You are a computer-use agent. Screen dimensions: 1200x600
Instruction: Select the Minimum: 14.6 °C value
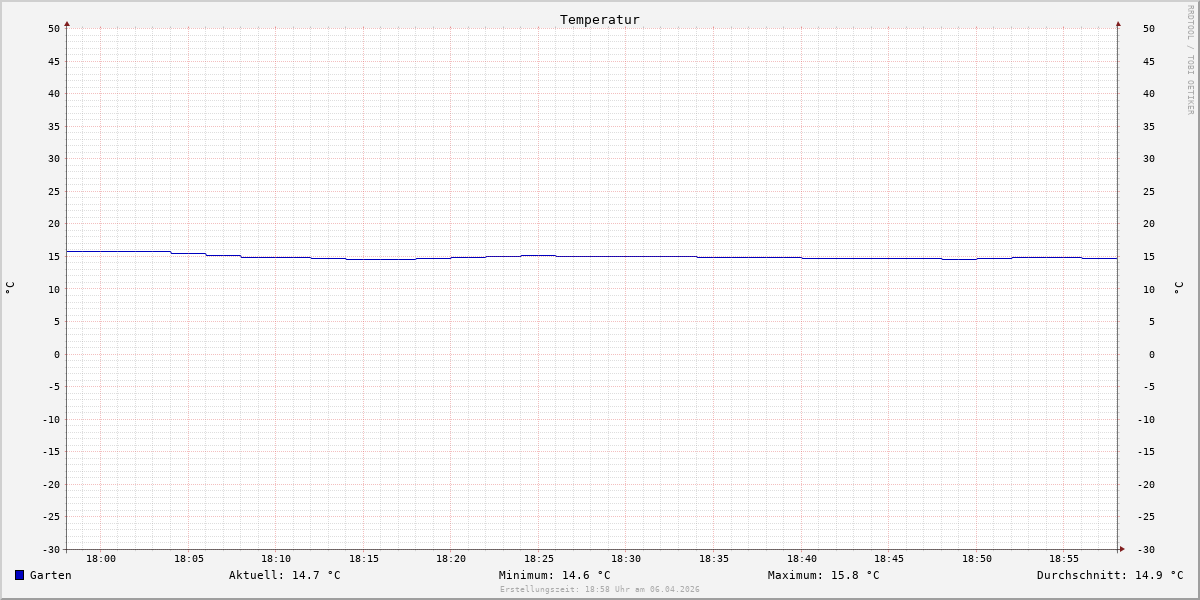coord(555,575)
